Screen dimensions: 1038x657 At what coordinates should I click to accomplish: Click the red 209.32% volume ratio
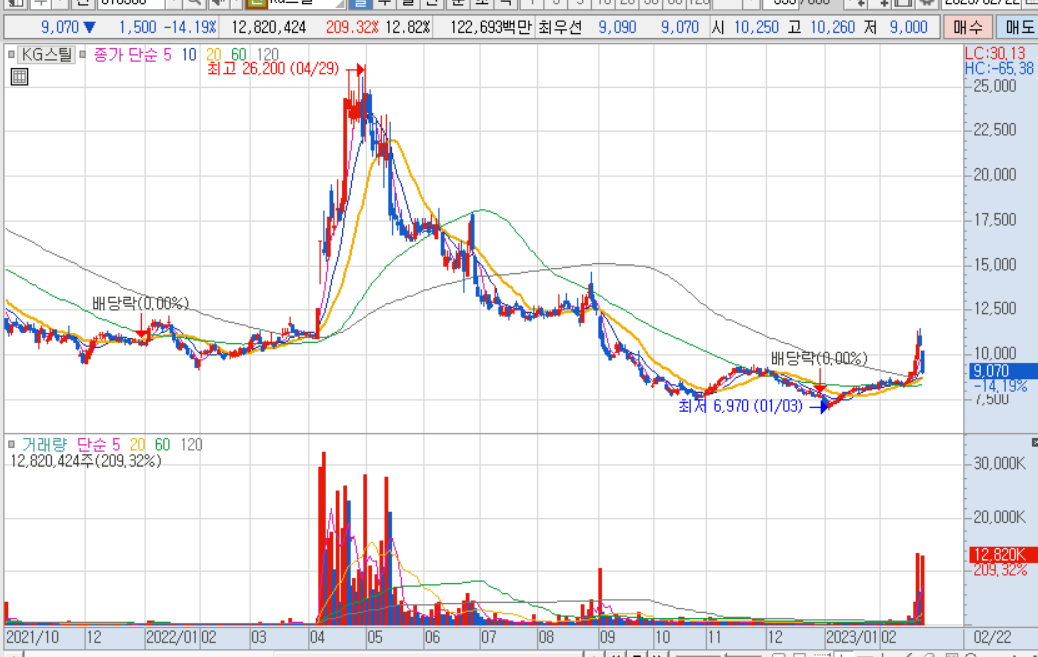coord(352,27)
